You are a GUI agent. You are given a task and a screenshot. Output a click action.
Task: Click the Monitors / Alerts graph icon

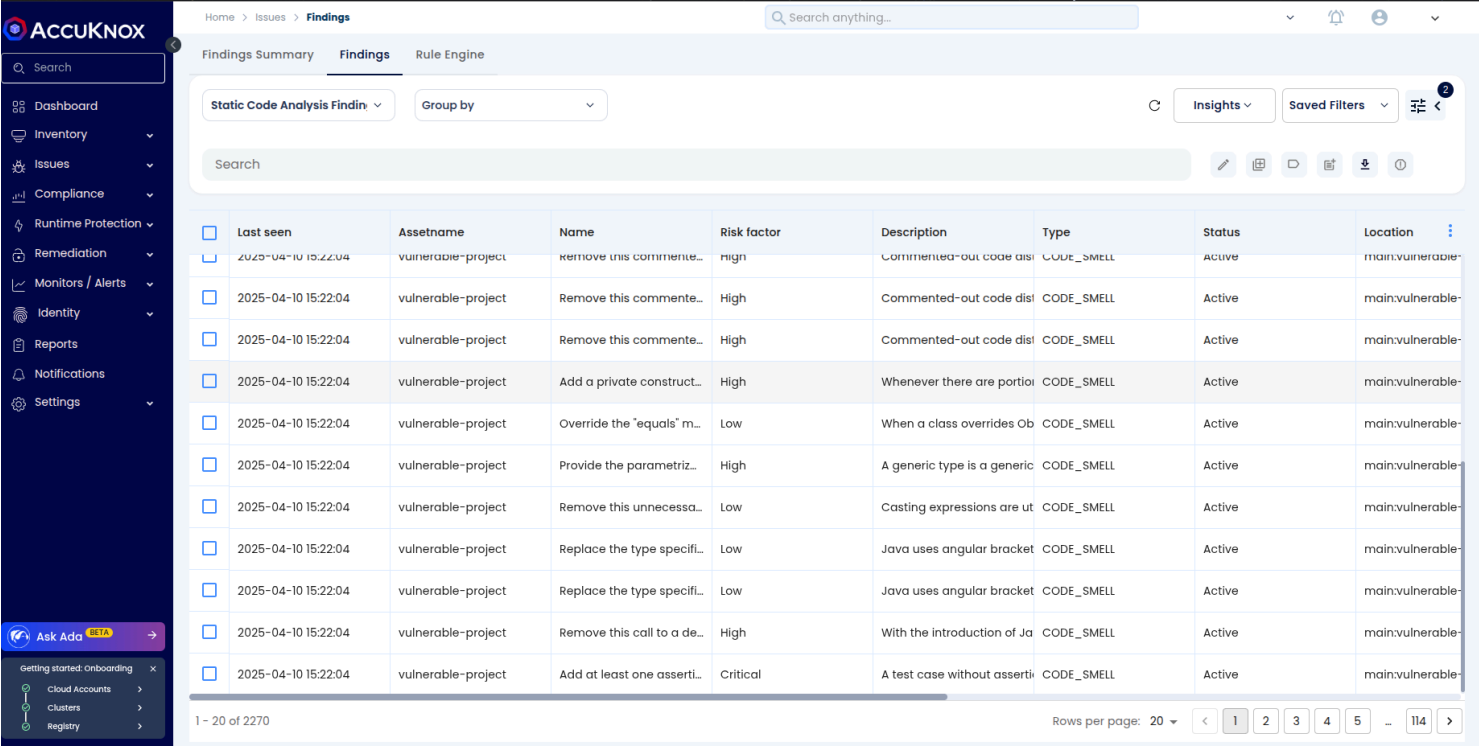click(18, 284)
